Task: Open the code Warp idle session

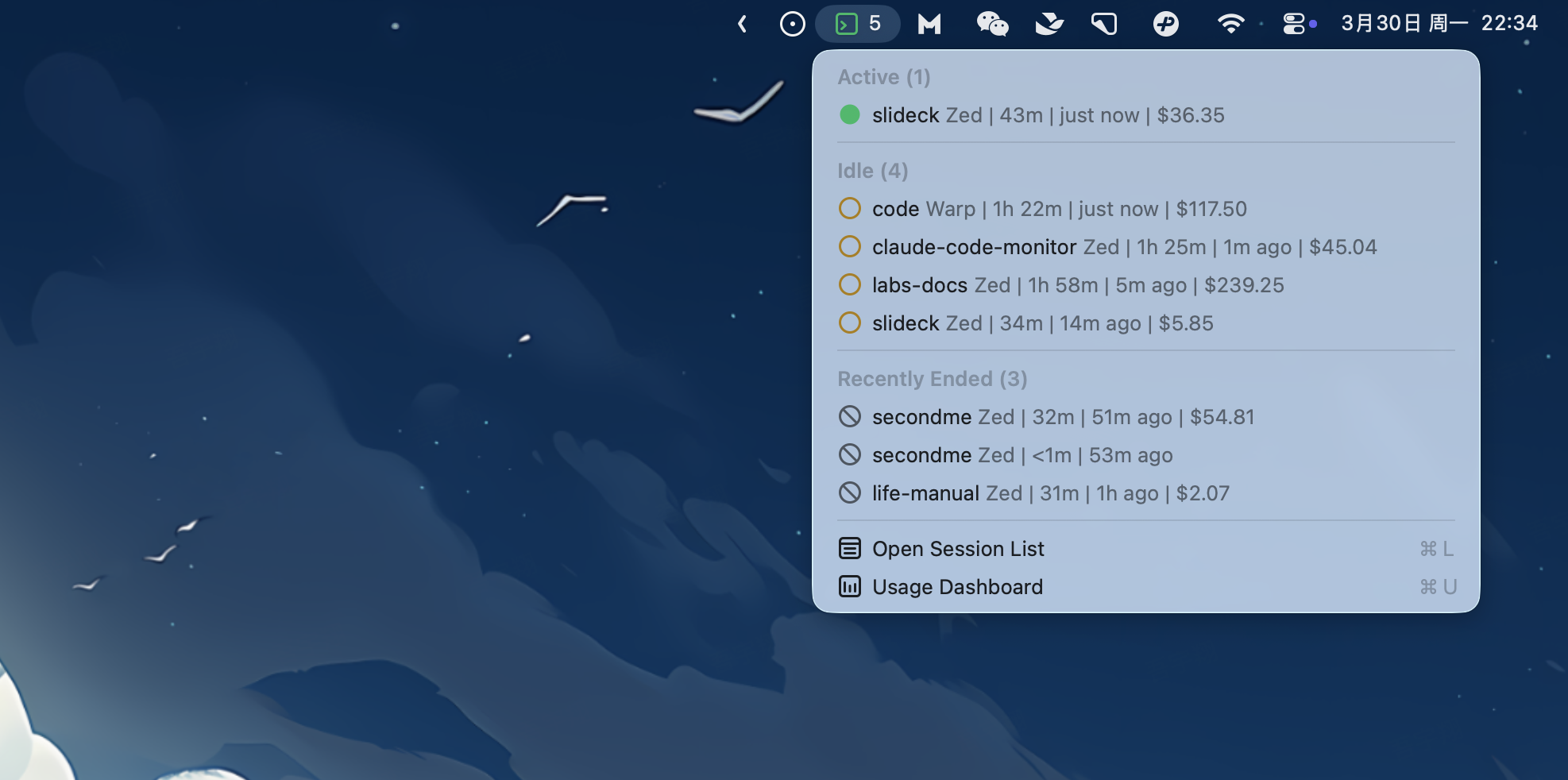Action: click(x=1059, y=209)
